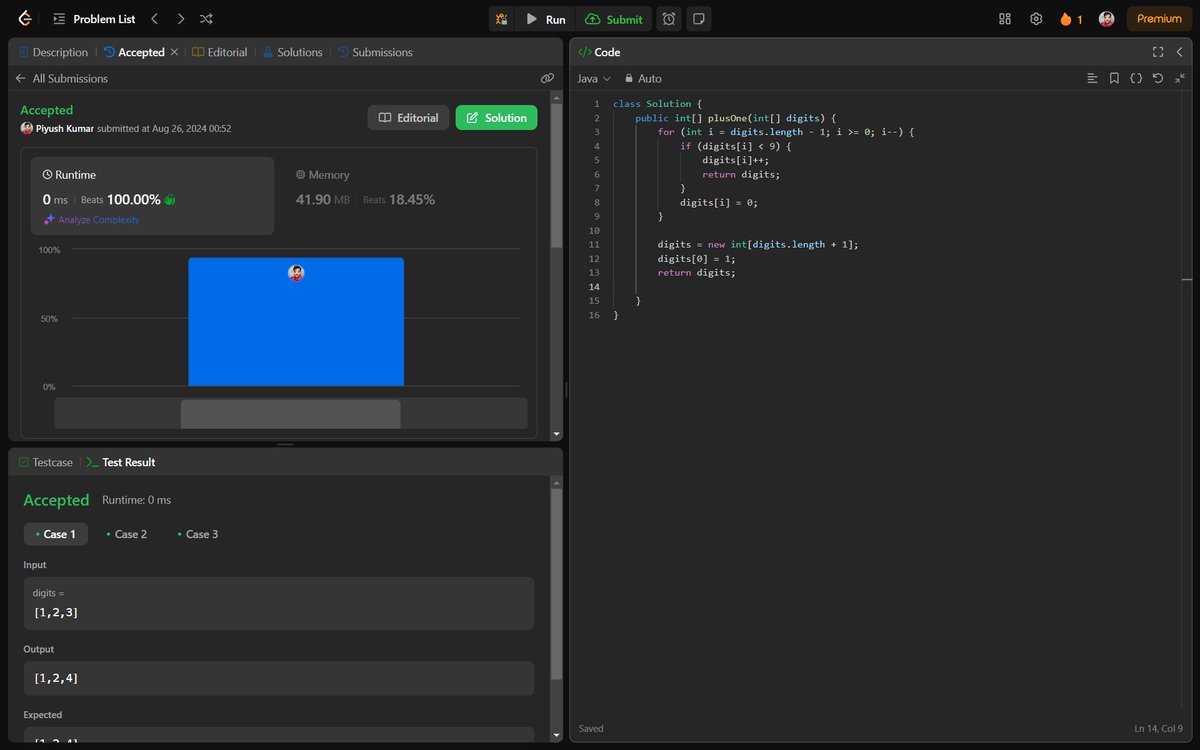Open the Problem List
This screenshot has height=750, width=1200.
(93, 19)
